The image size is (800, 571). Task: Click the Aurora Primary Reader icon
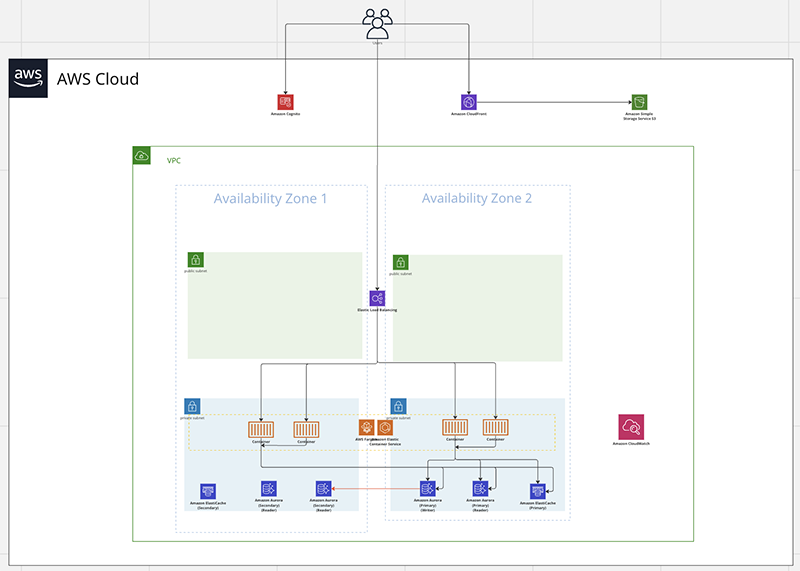pyautogui.click(x=480, y=489)
